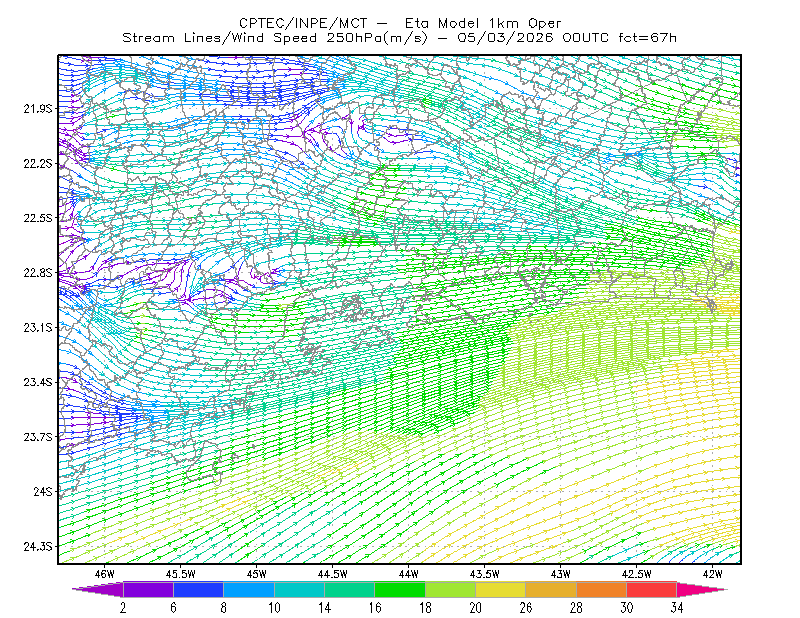The height and width of the screenshot is (618, 800).
Task: Click the 21.9S latitude label
Action: 38,109
